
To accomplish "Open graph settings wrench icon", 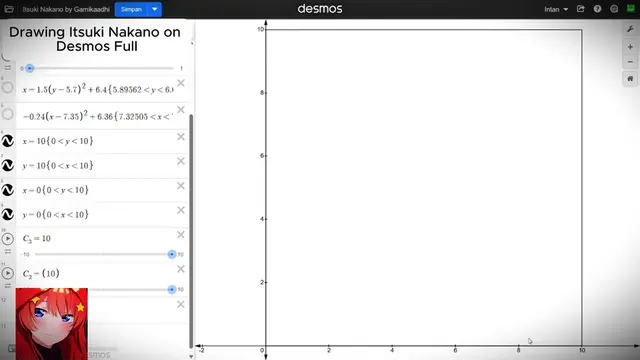I will coord(630,29).
